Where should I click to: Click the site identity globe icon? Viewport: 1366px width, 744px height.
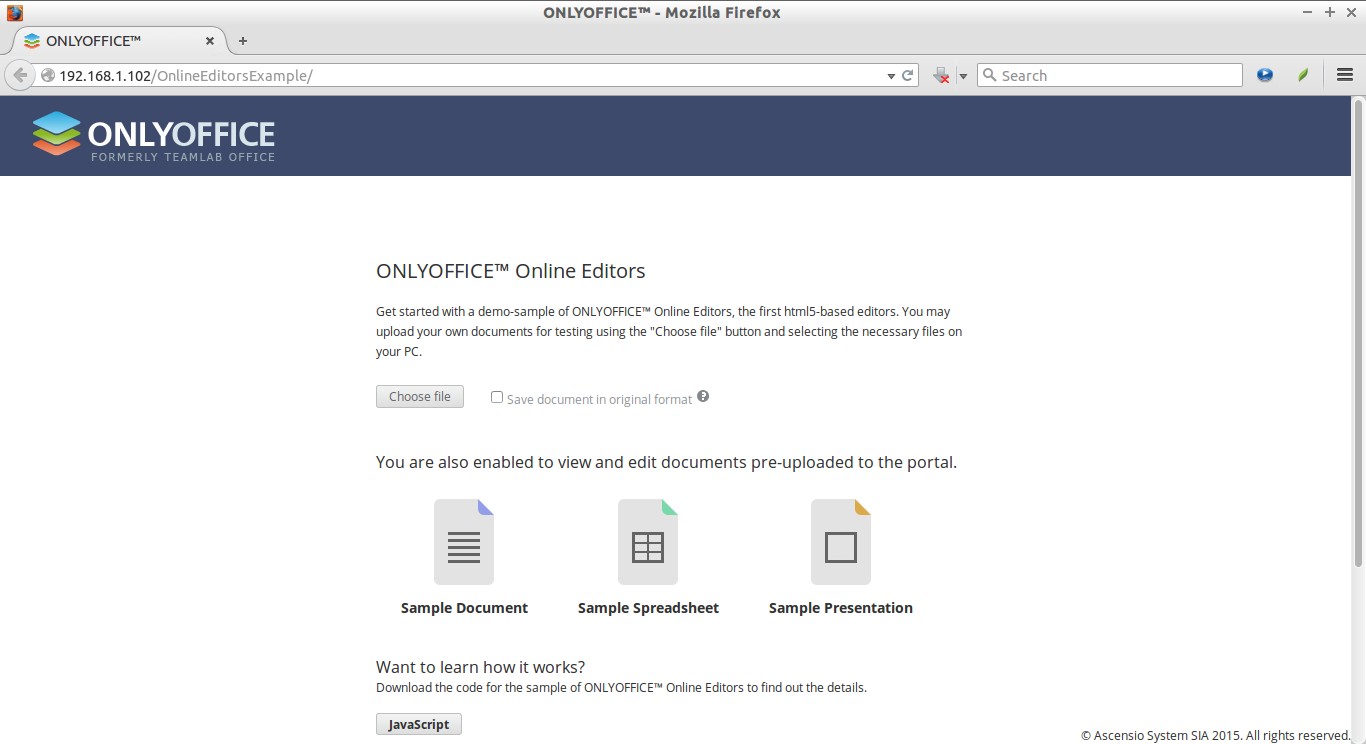click(x=47, y=75)
